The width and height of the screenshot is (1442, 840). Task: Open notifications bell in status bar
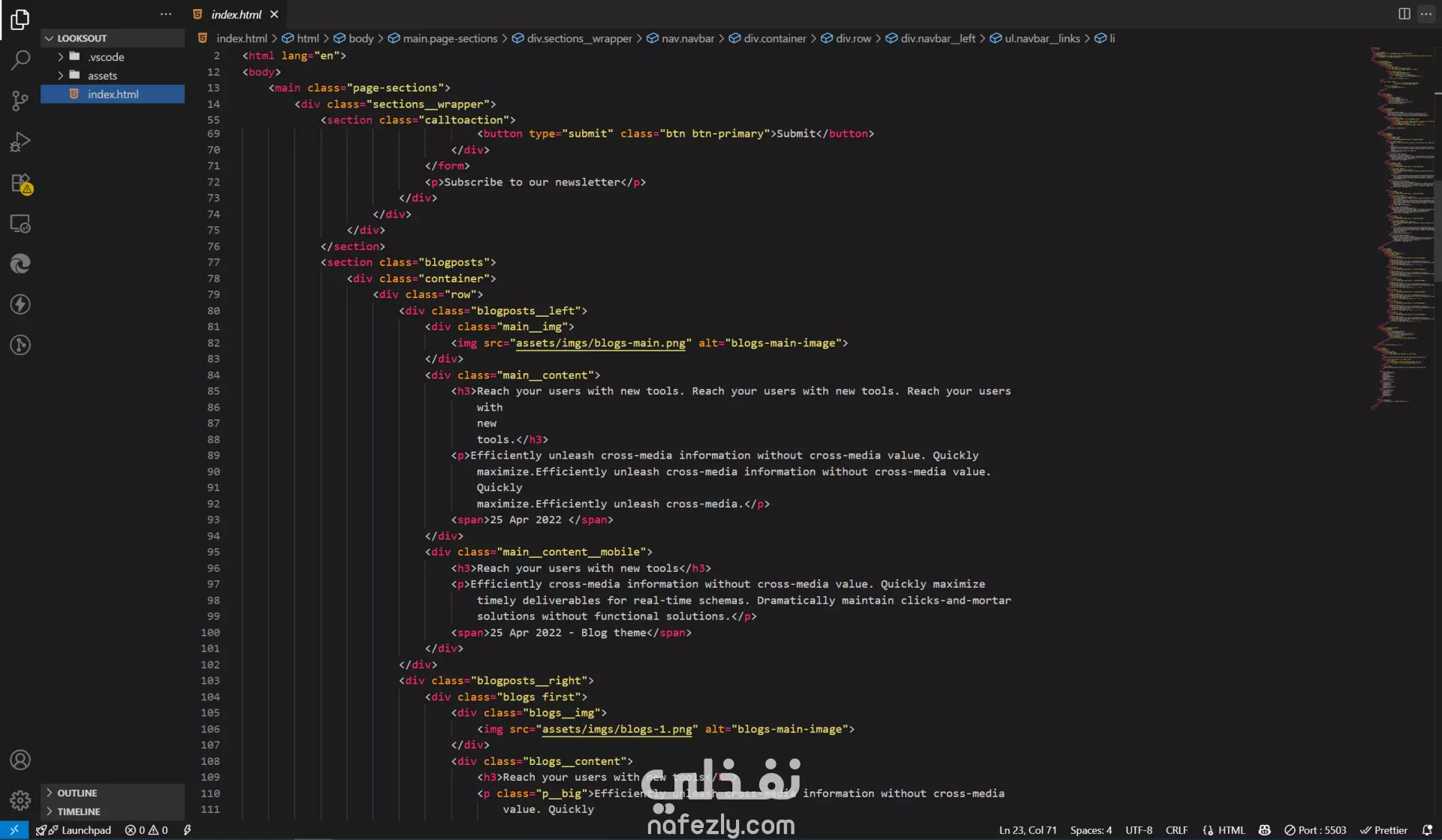pyautogui.click(x=1427, y=830)
